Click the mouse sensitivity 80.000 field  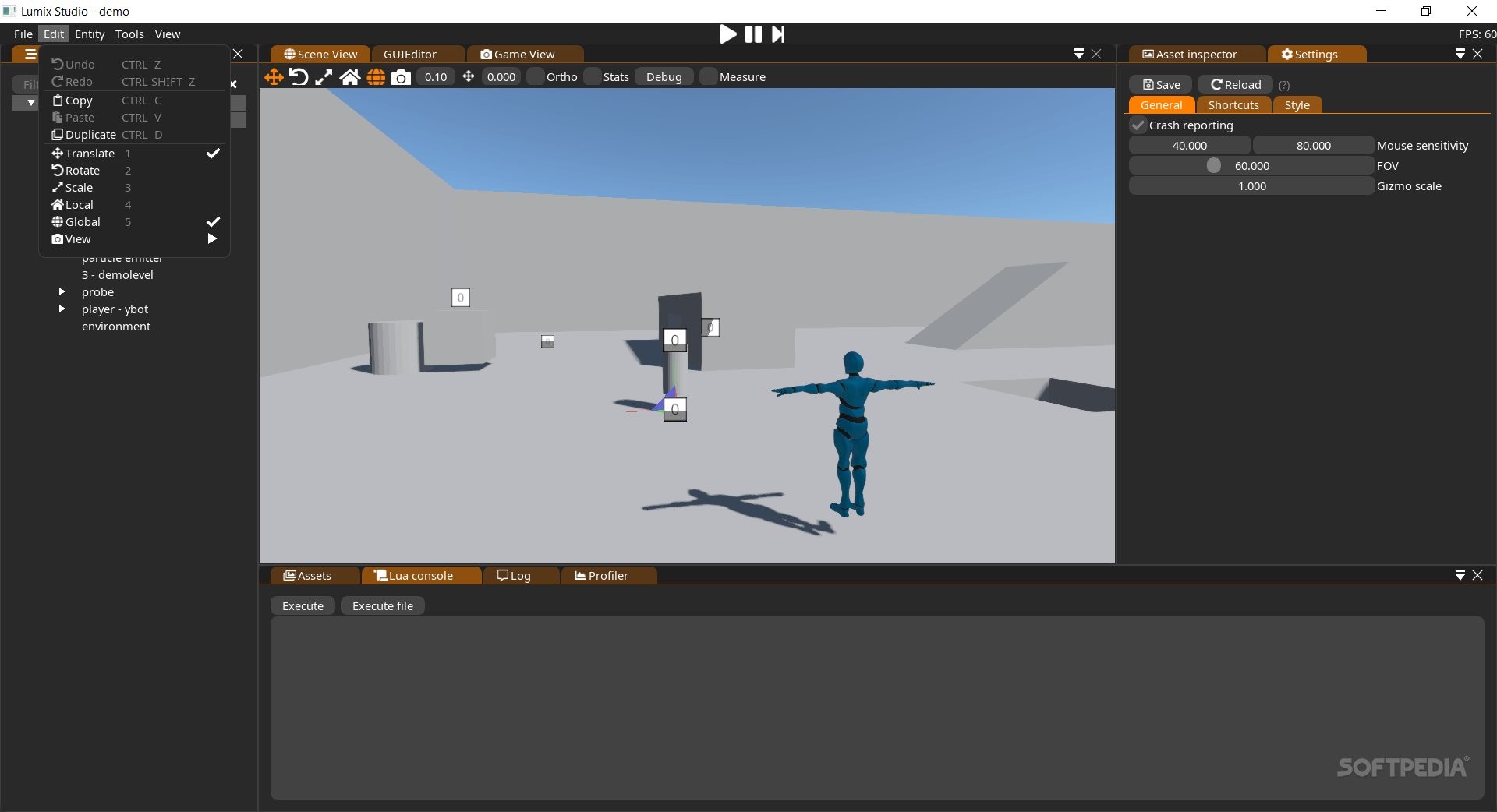(x=1314, y=145)
